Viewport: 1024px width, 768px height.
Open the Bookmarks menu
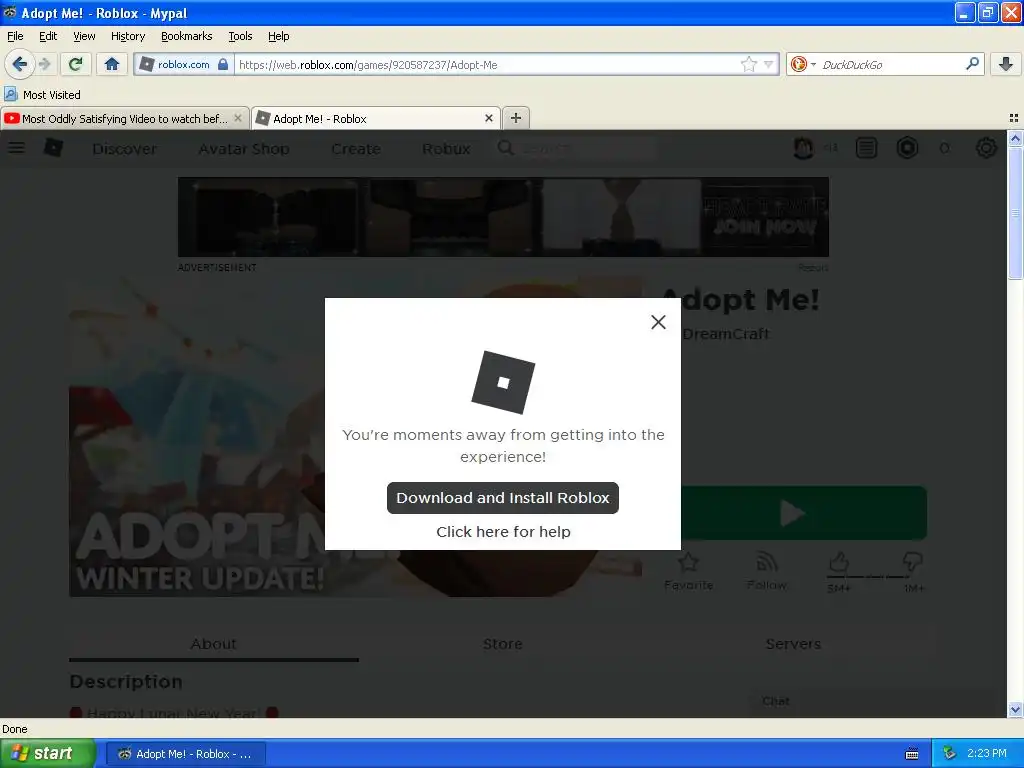pos(186,36)
